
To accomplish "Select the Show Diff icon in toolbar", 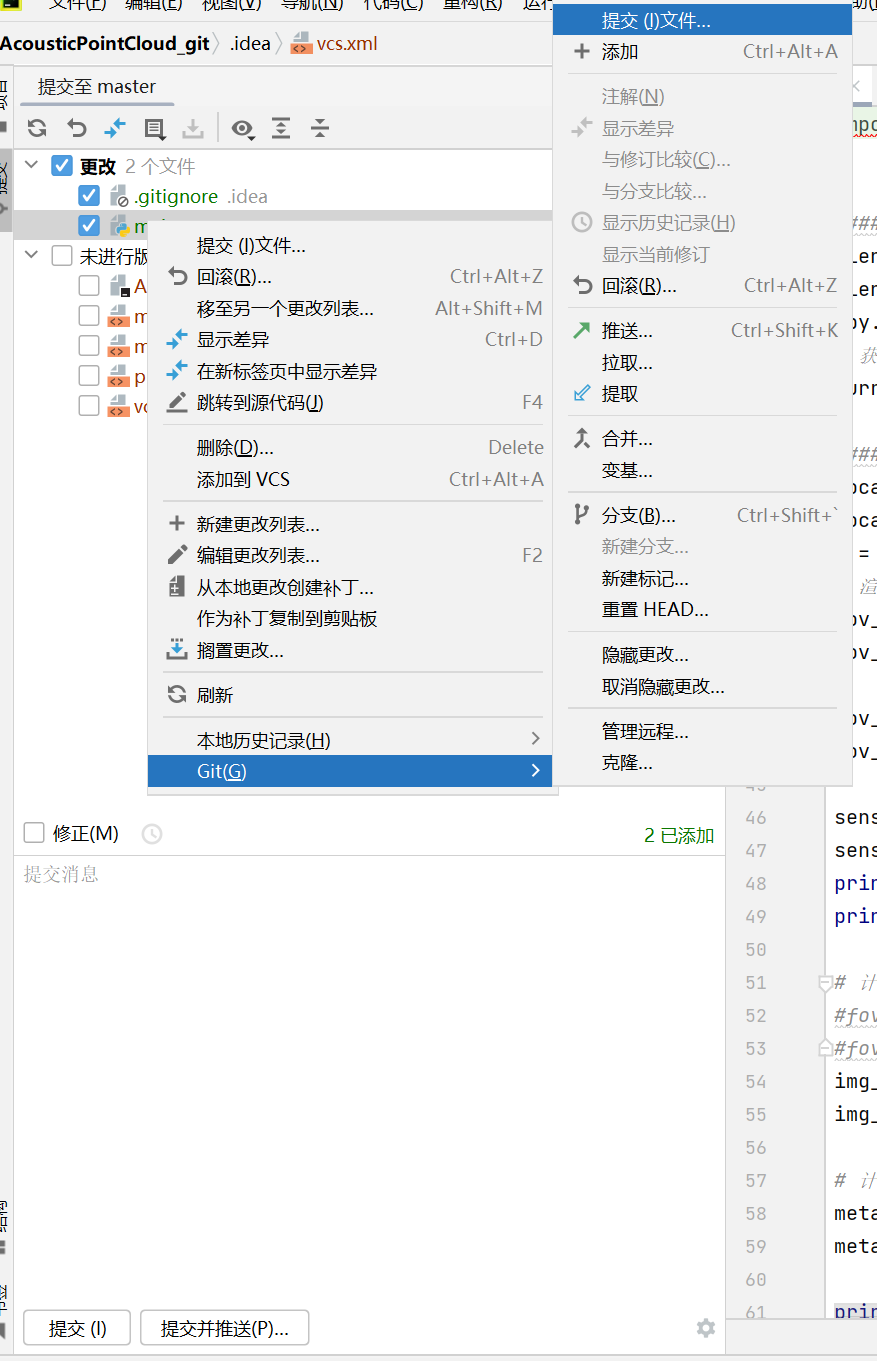I will click(115, 128).
